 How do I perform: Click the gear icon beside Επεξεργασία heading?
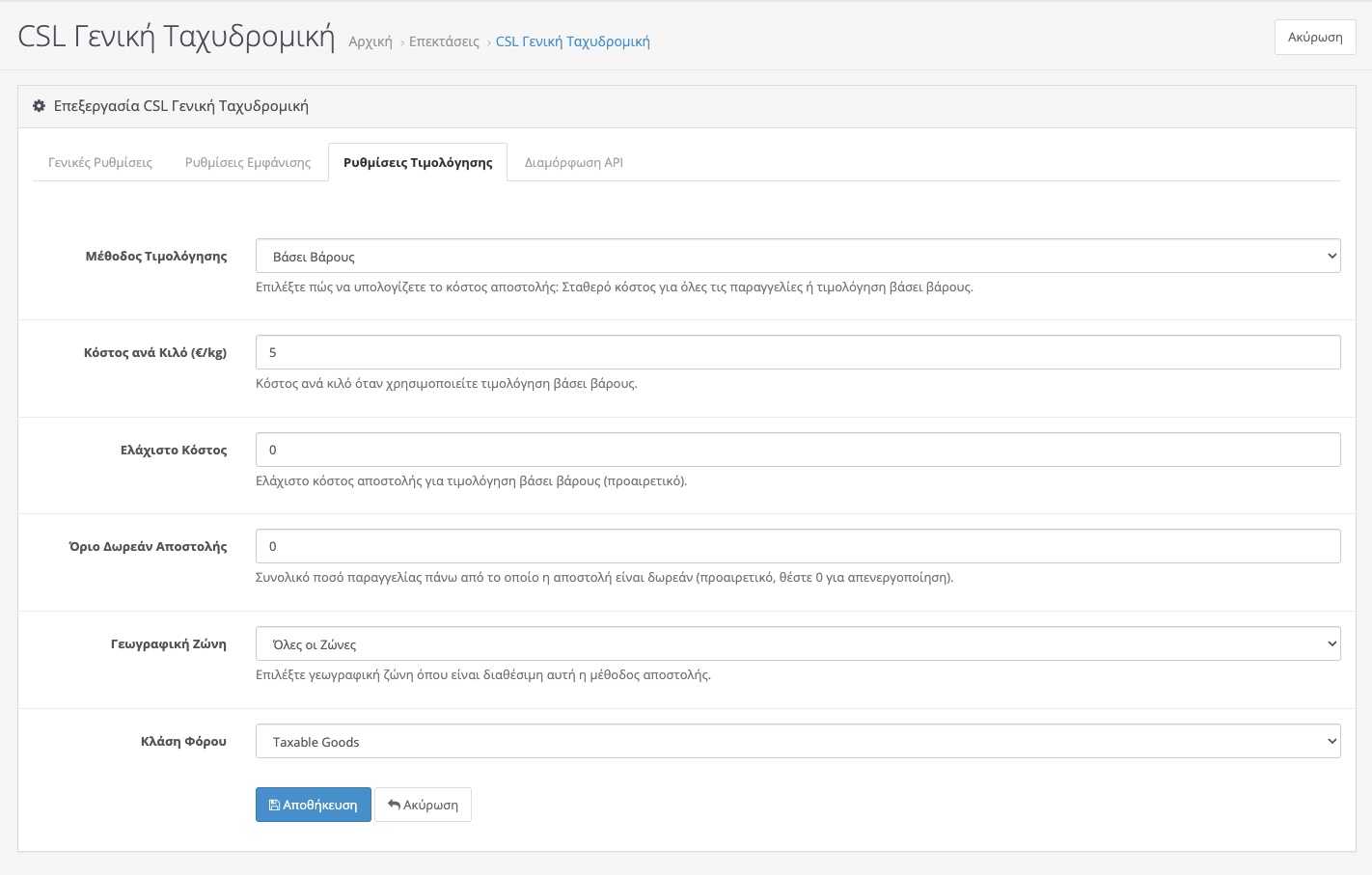pos(39,106)
